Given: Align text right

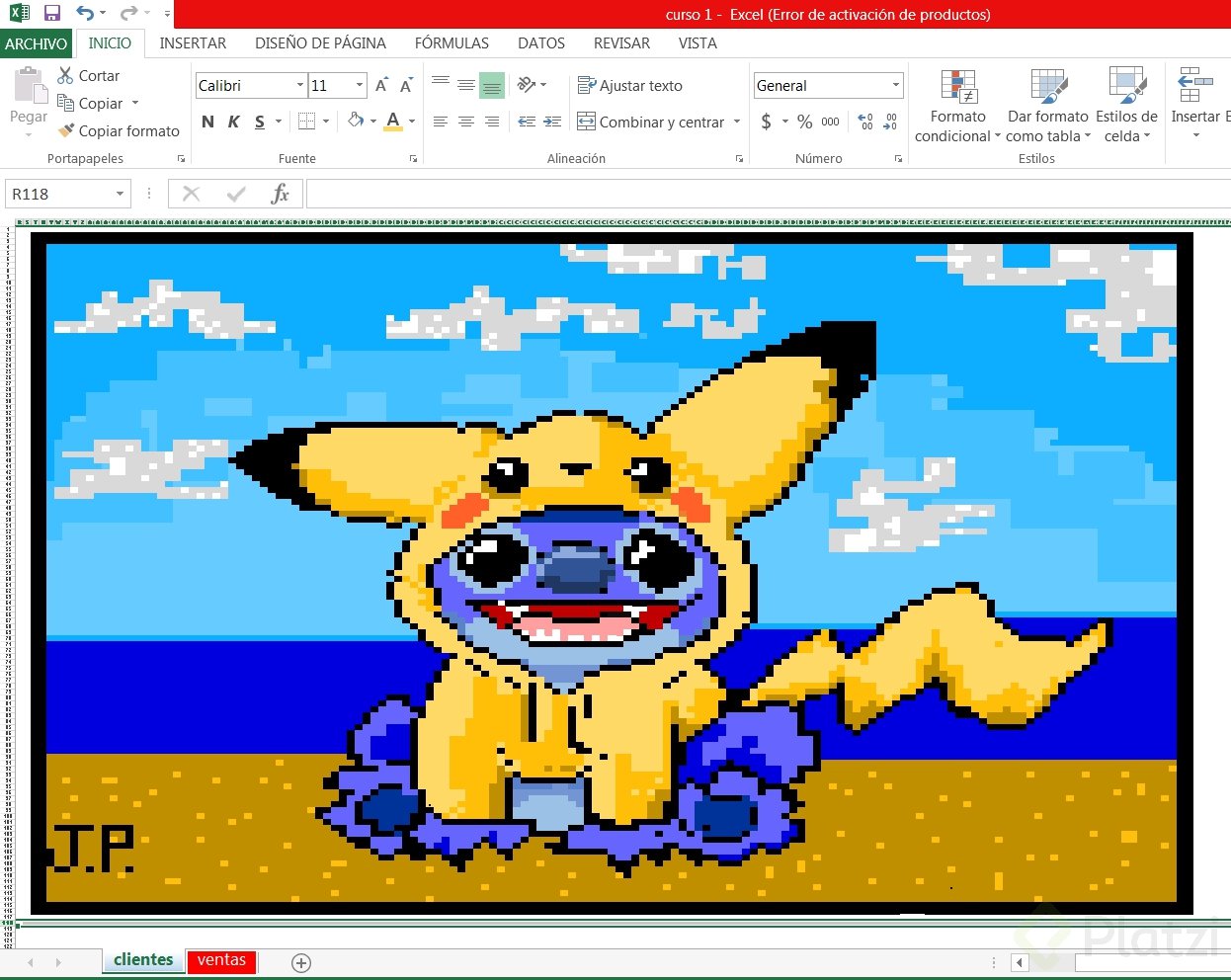Looking at the screenshot, I should tap(492, 122).
